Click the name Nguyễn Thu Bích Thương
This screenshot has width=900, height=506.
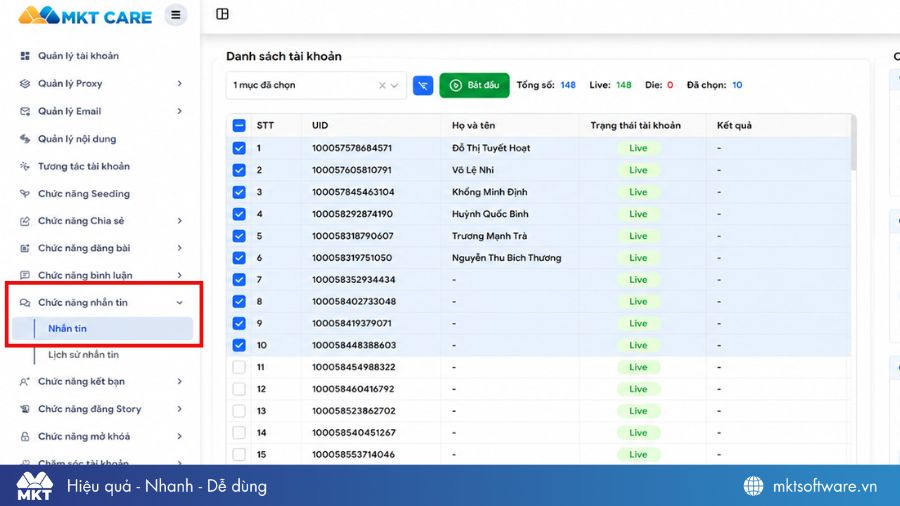(506, 258)
